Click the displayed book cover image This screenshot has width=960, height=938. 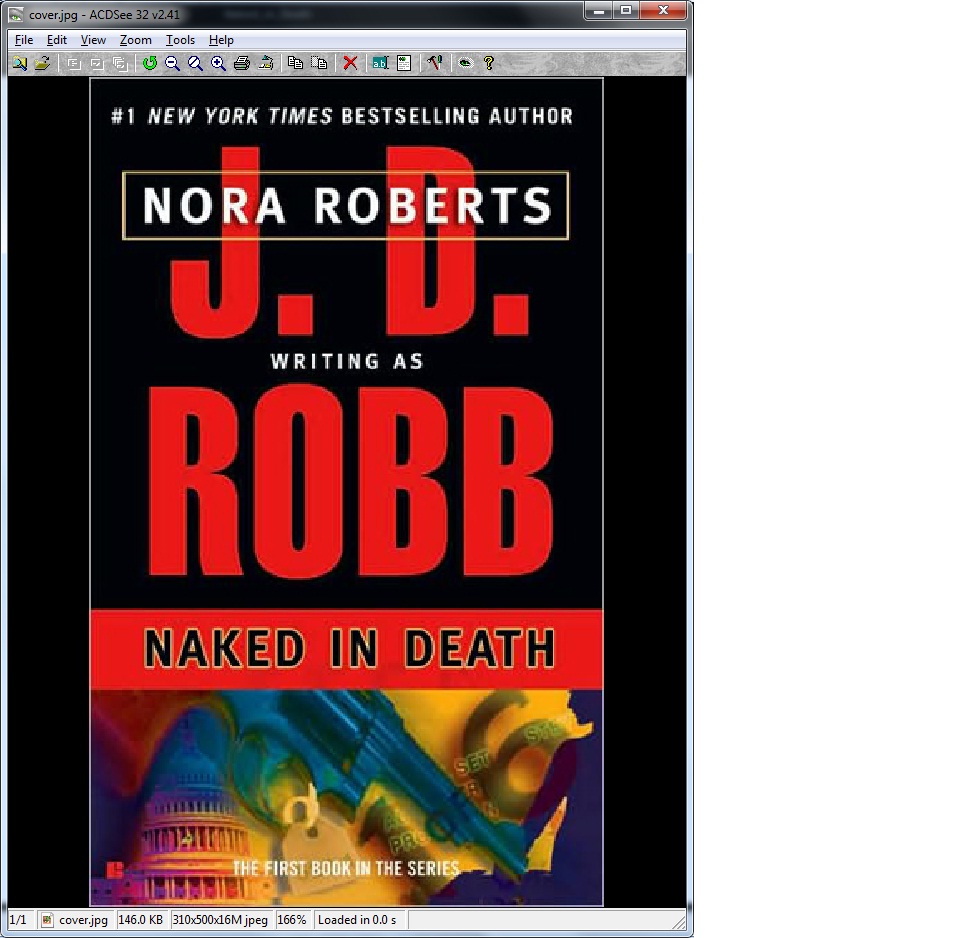347,492
